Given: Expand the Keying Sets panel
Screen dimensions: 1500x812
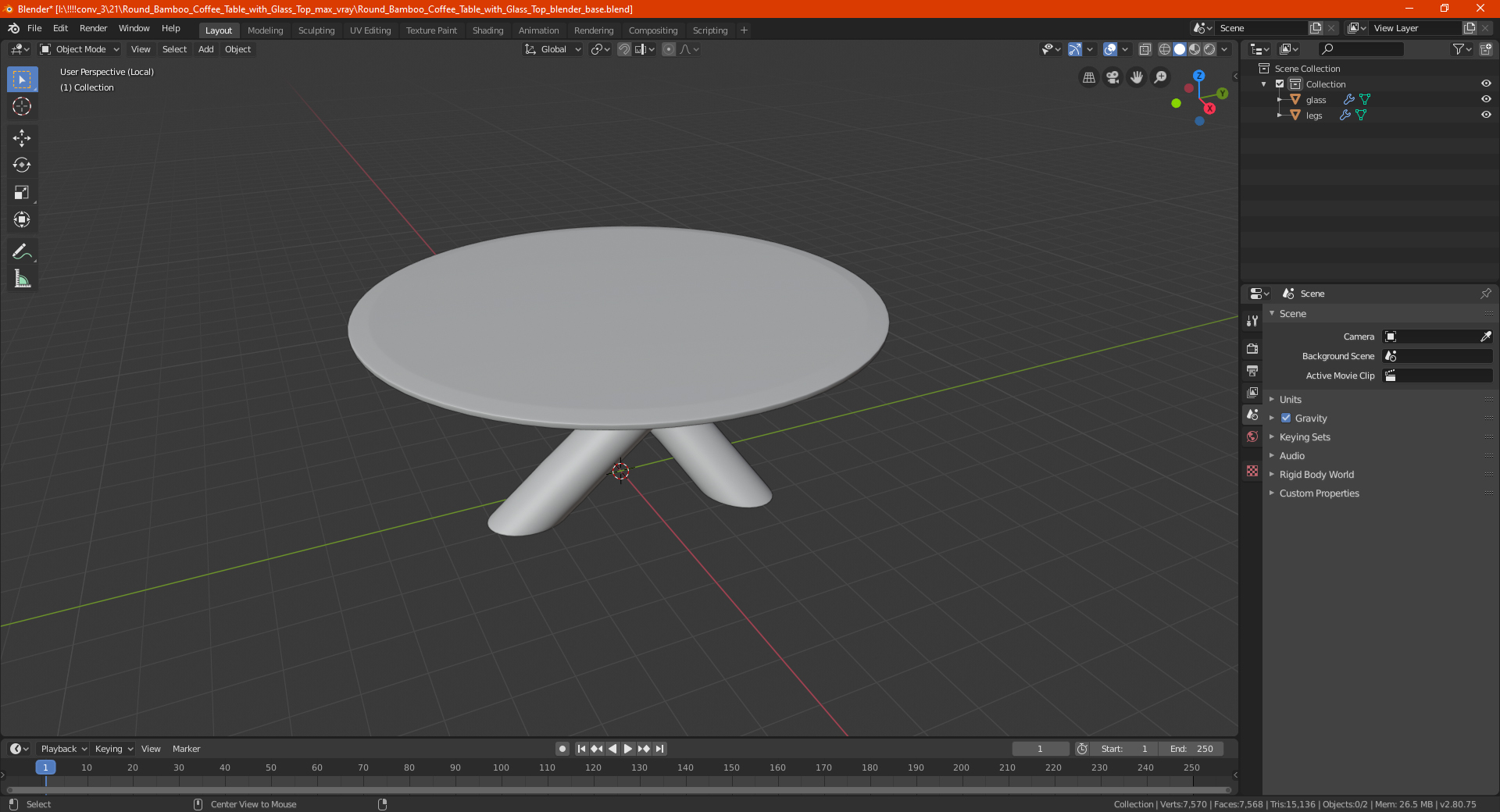Looking at the screenshot, I should 1304,436.
